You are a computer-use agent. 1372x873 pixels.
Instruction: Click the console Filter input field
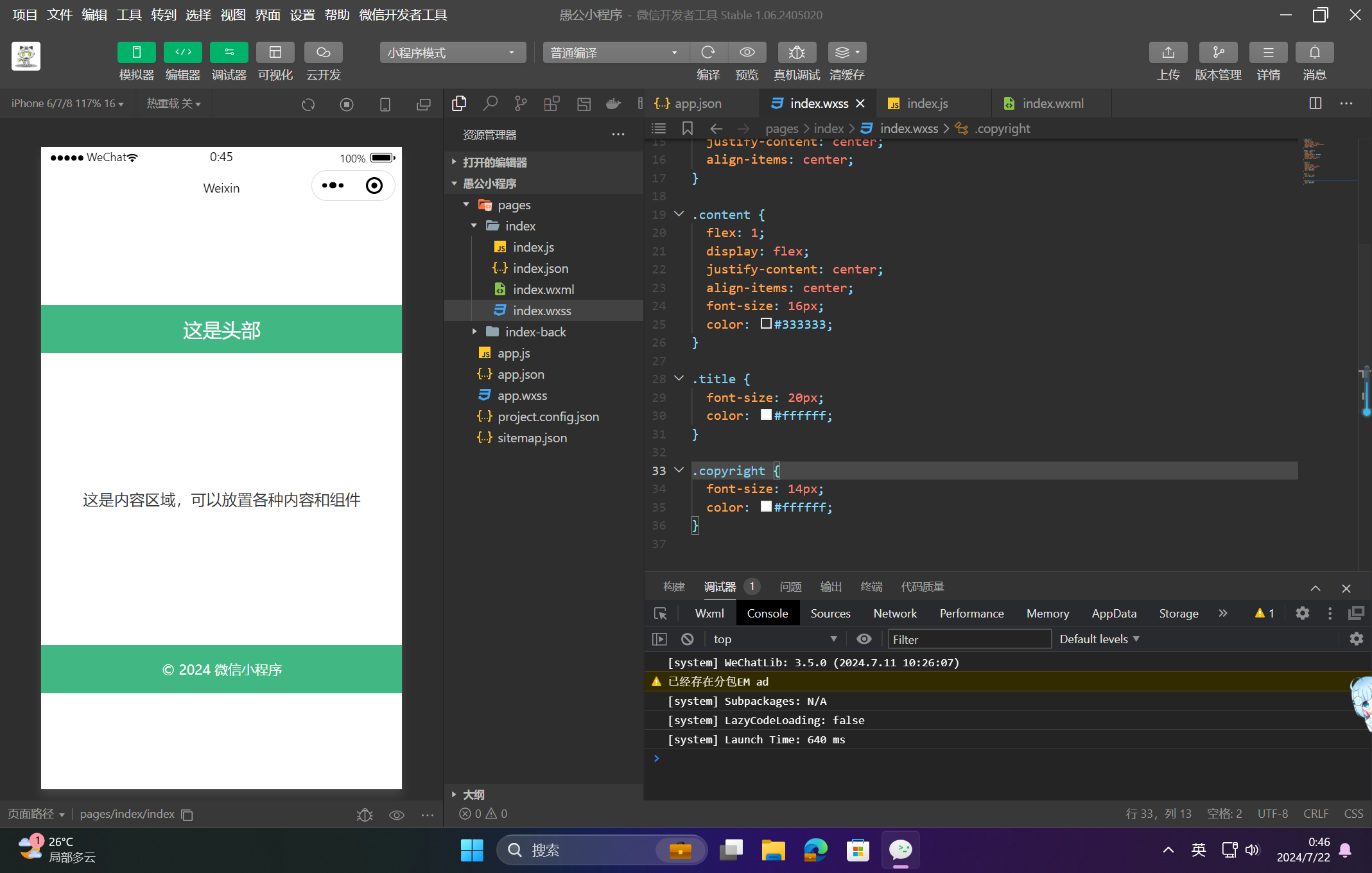point(968,639)
